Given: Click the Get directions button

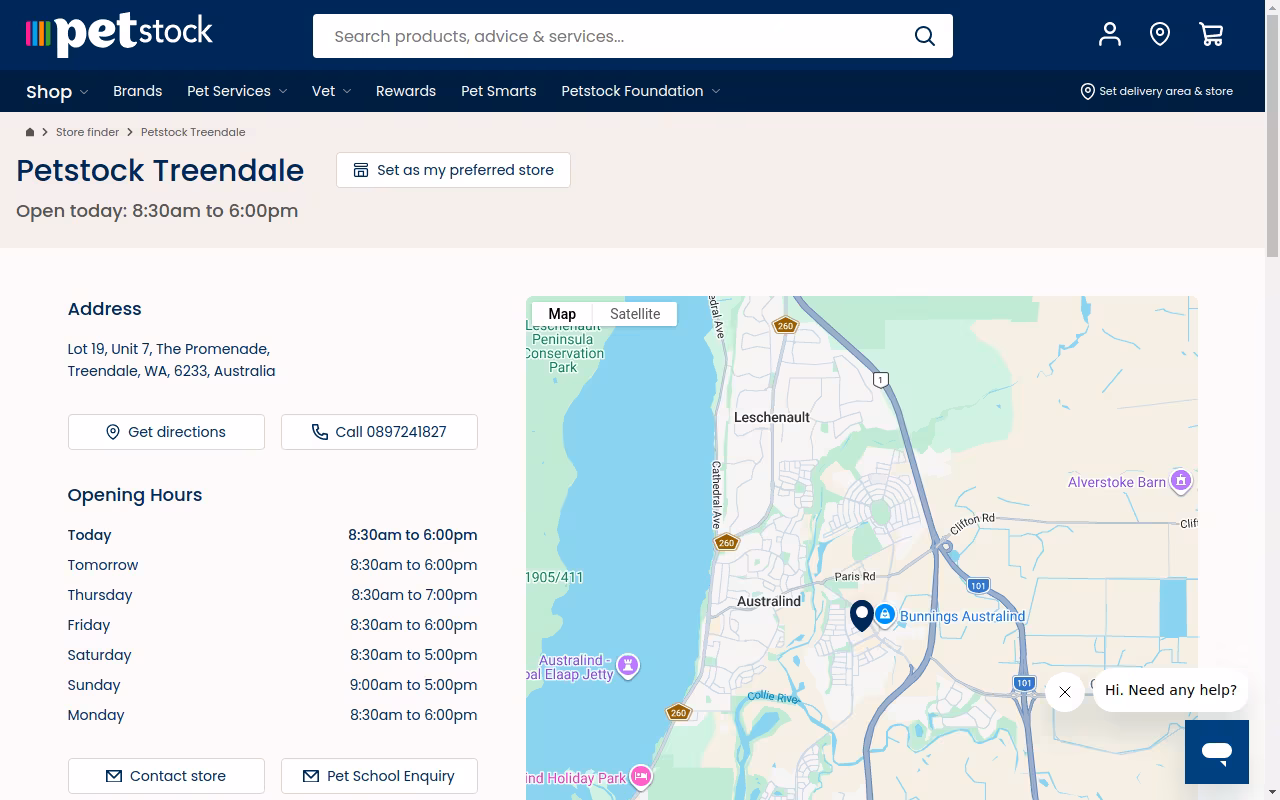Looking at the screenshot, I should [x=166, y=432].
